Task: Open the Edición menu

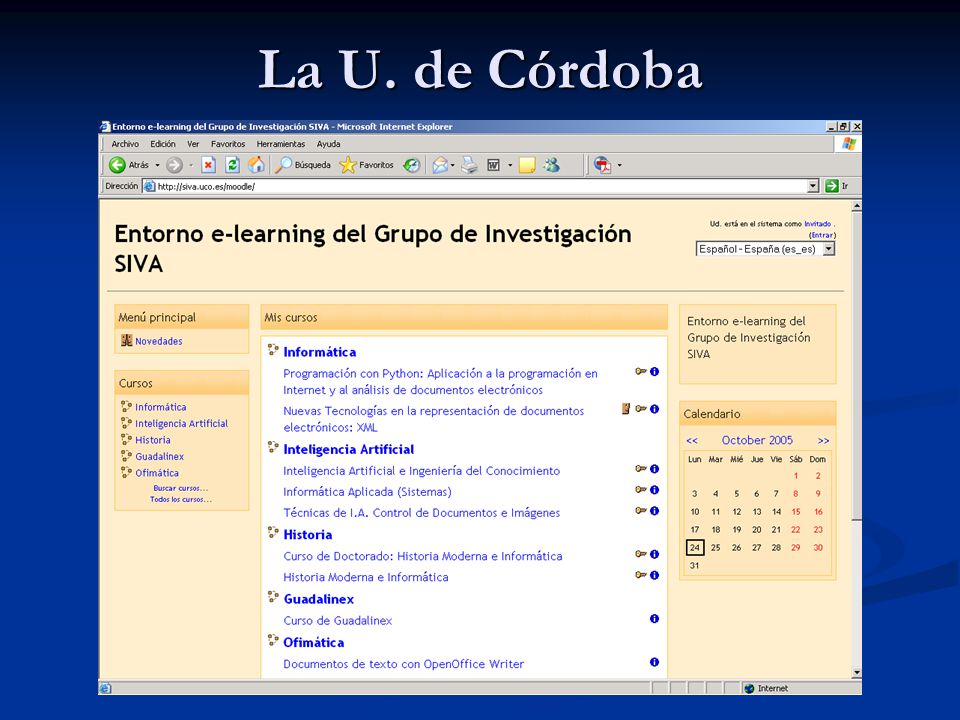Action: click(x=163, y=144)
